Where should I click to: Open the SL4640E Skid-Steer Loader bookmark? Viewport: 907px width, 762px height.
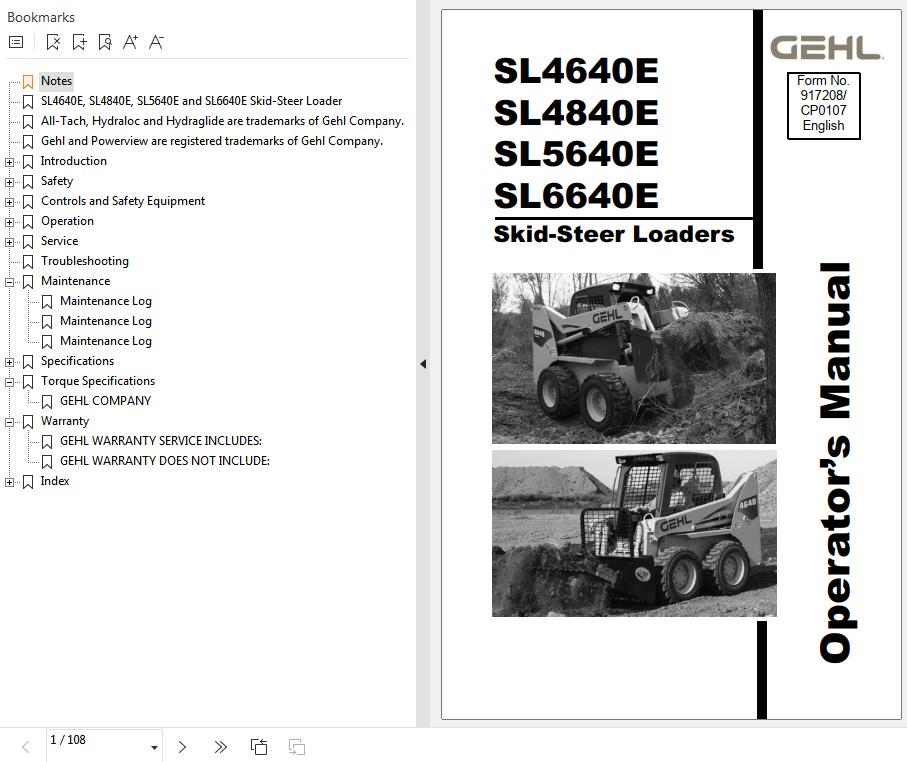coord(191,101)
